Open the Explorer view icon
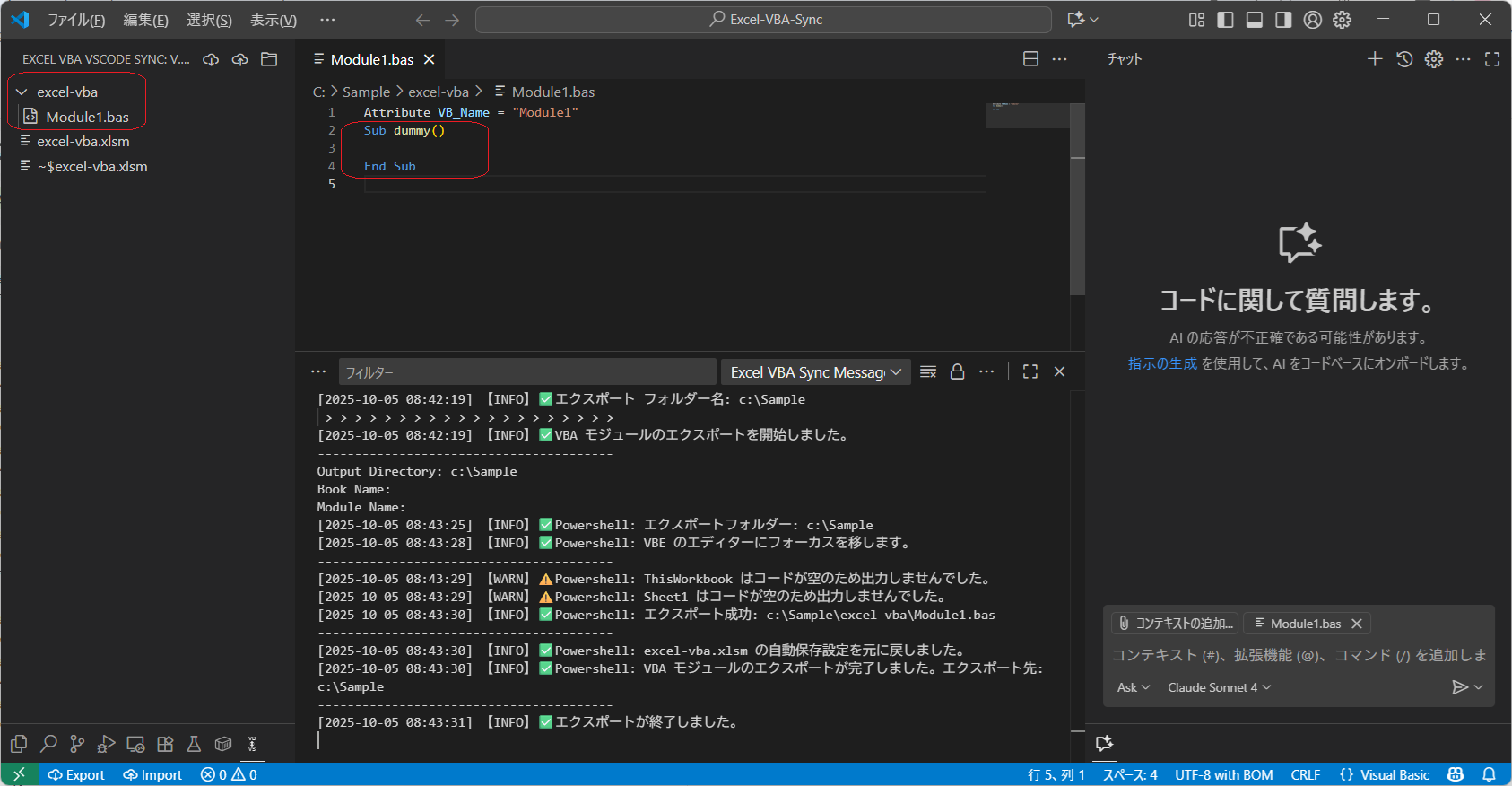1512x786 pixels. tap(19, 744)
